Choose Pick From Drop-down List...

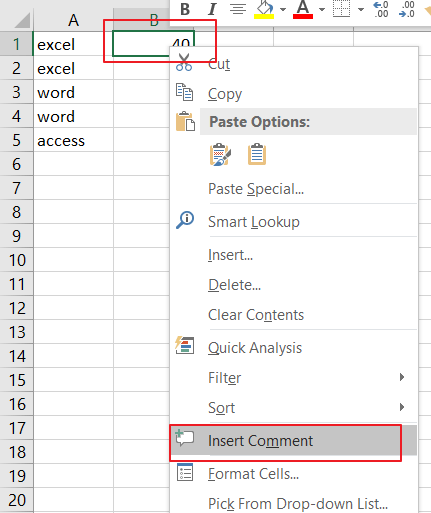[298, 504]
